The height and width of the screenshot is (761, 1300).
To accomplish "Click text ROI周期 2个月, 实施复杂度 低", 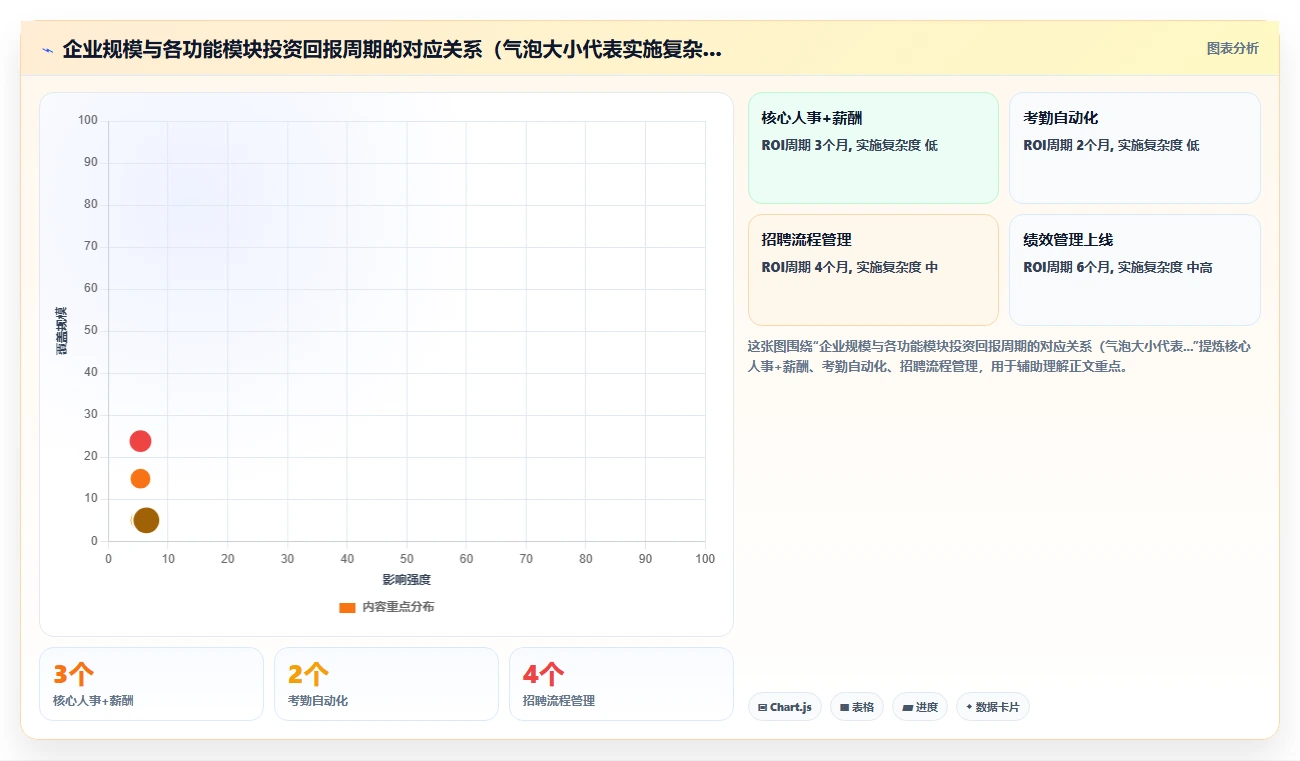I will point(1111,145).
